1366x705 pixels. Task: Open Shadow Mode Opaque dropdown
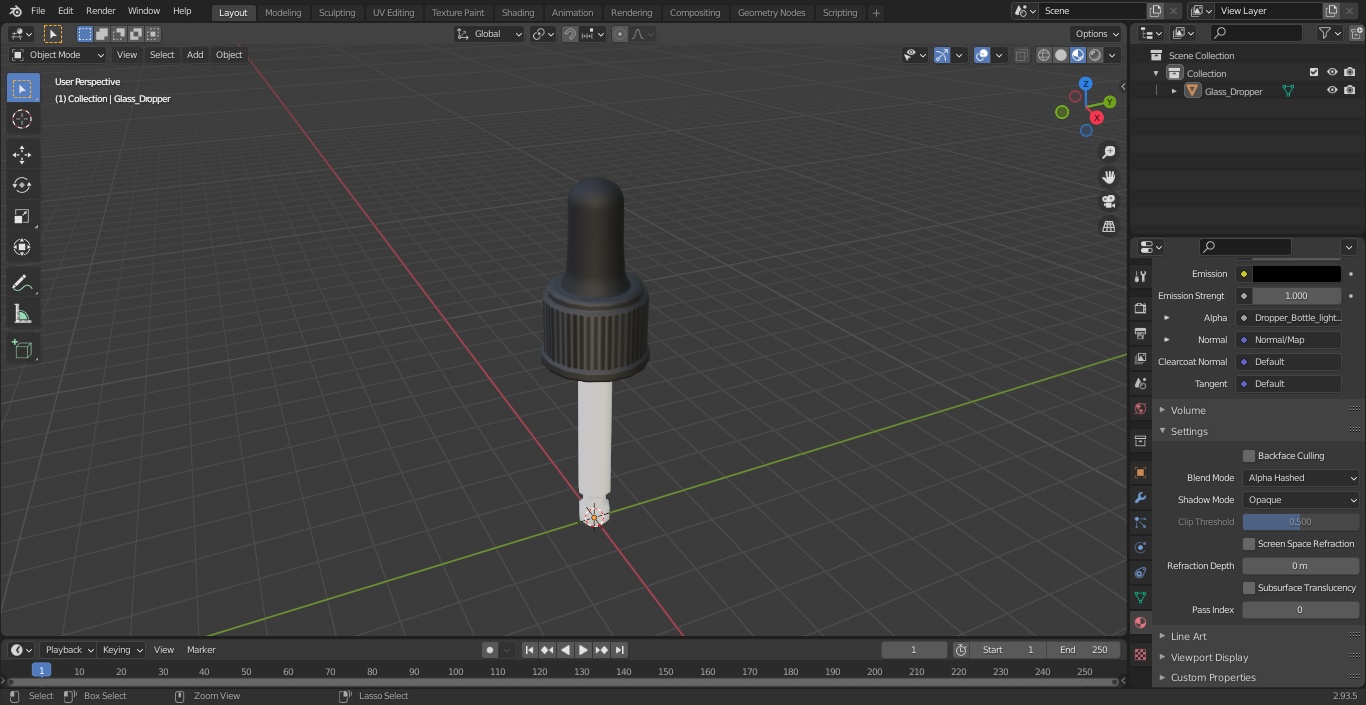[1301, 500]
